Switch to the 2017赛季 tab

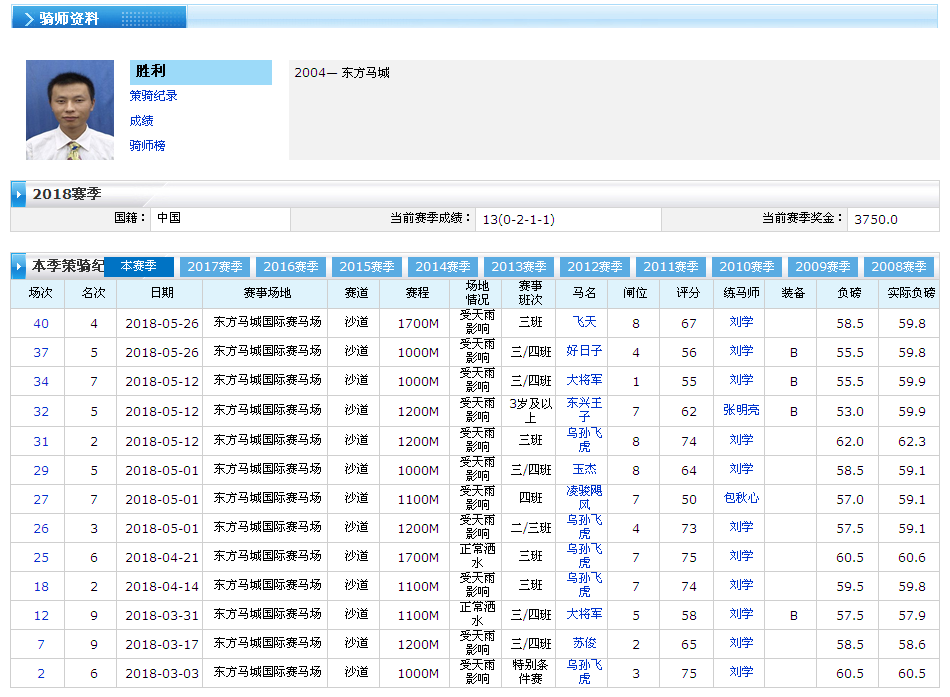pos(215,267)
